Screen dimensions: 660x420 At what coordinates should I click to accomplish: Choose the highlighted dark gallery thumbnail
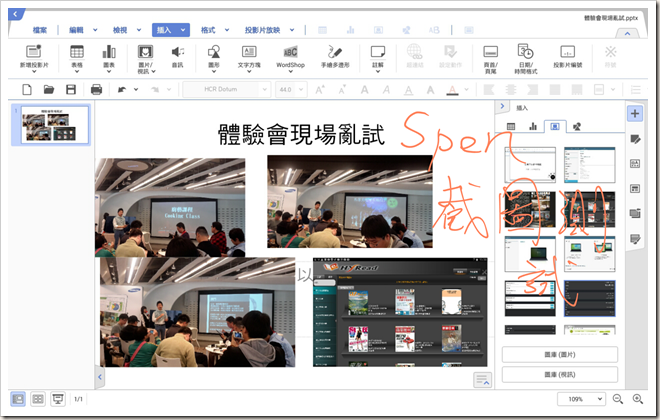point(589,298)
